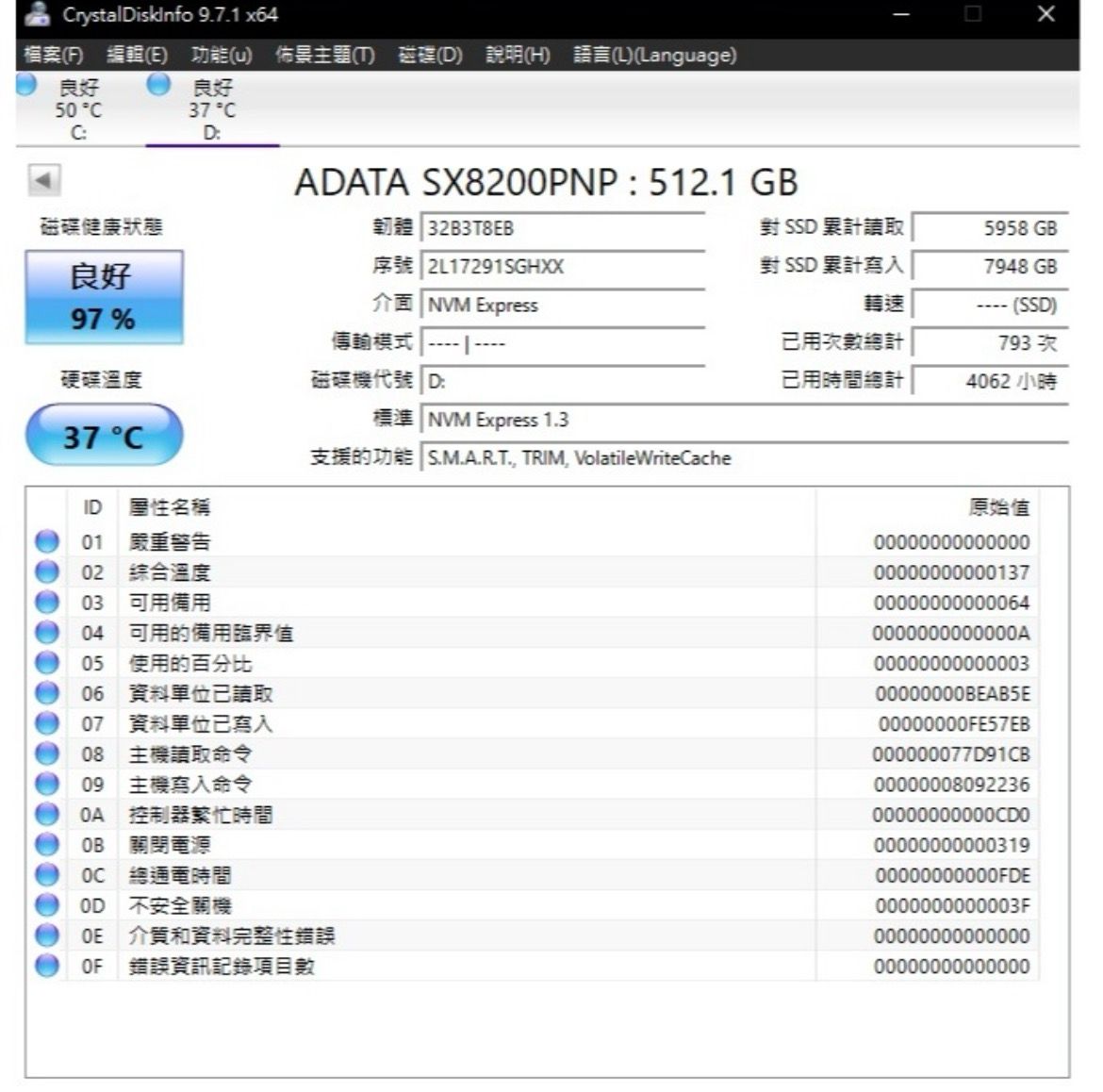Click raw value 000000000000A
Image resolution: width=1103 pixels, height=1092 pixels.
point(951,633)
